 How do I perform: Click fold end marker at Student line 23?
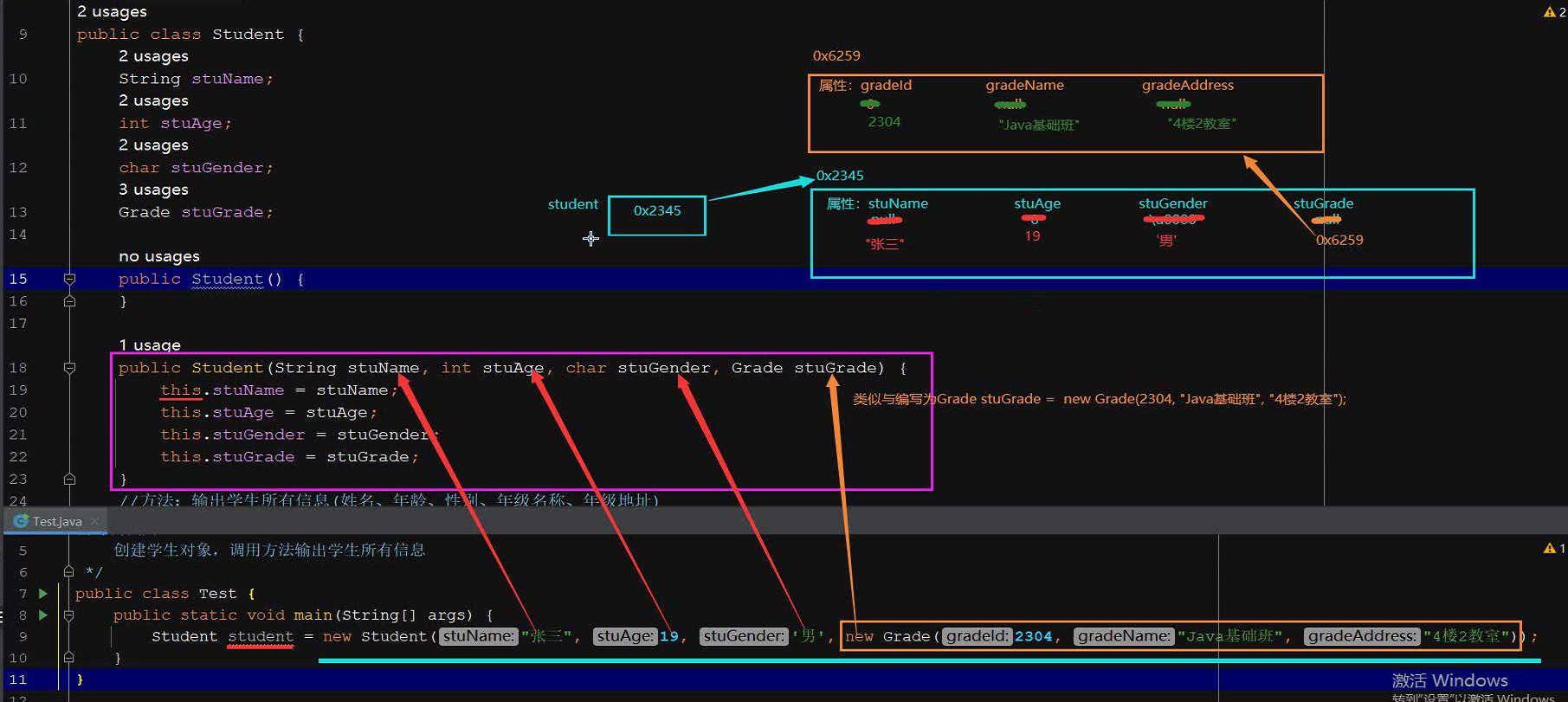point(69,479)
